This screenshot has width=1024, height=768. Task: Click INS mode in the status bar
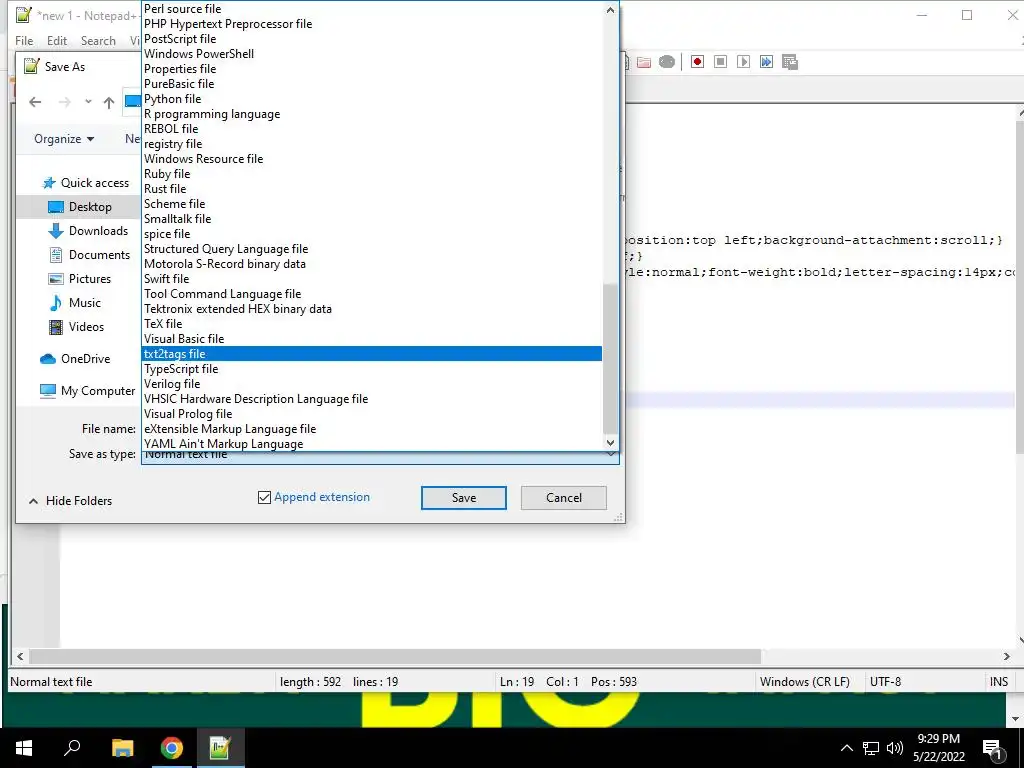click(x=999, y=682)
